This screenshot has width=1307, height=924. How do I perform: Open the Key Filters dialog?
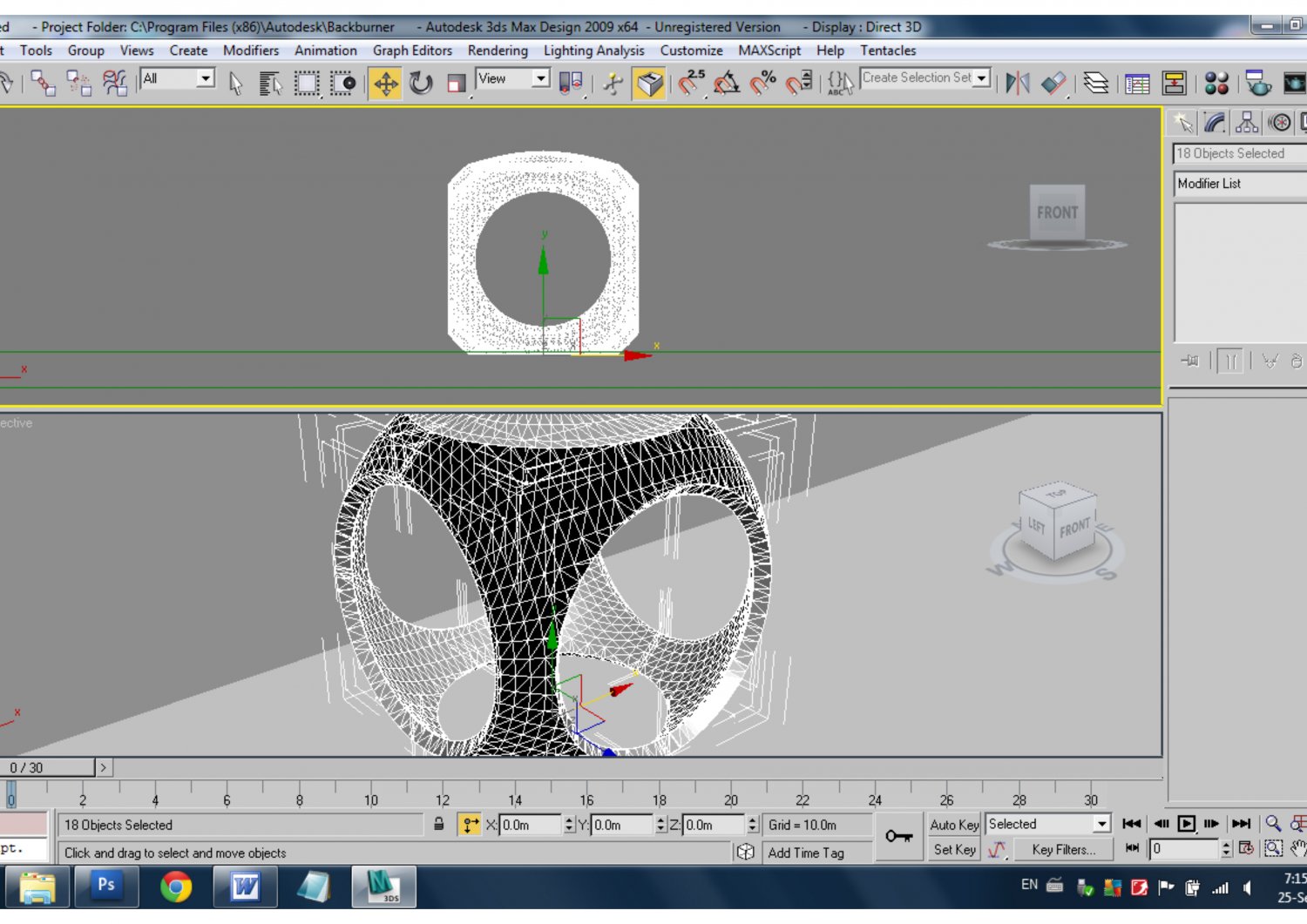tap(1063, 850)
